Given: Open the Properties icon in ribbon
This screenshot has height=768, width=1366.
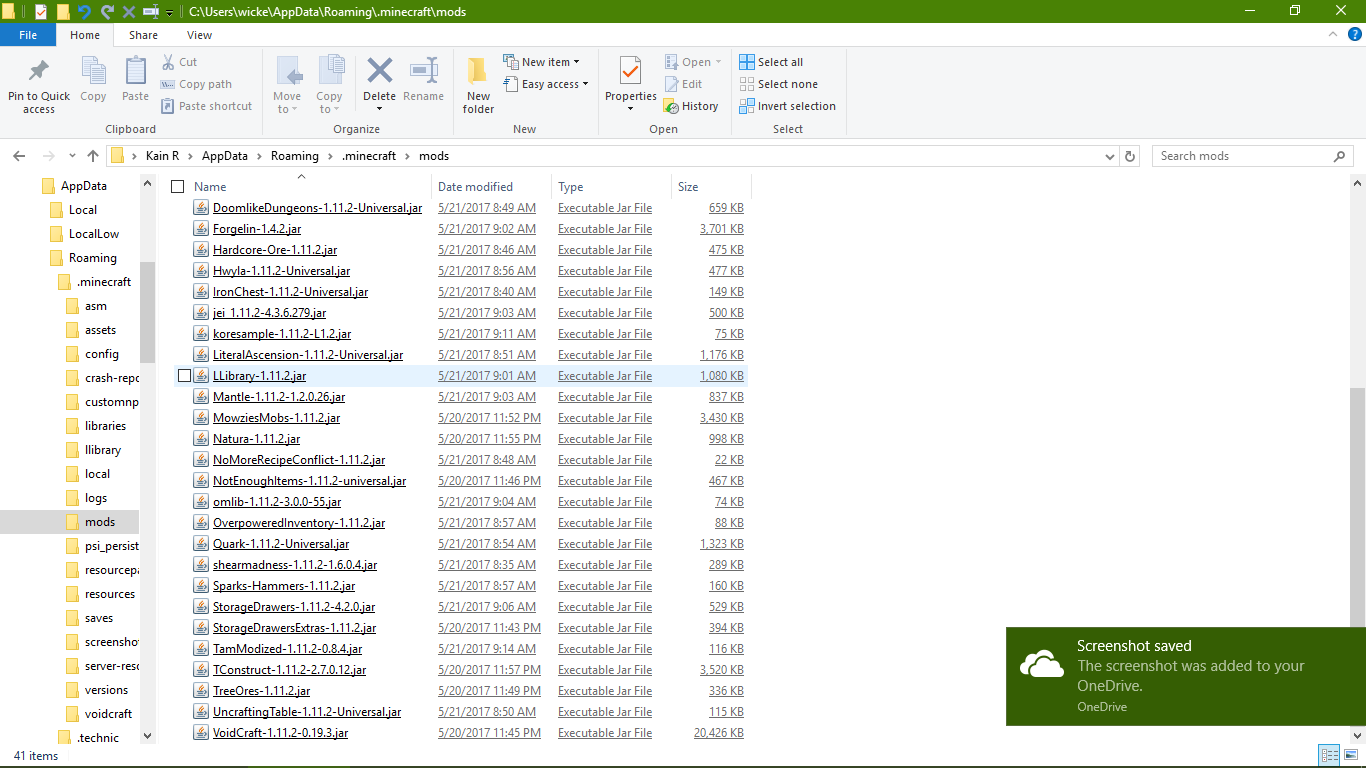Looking at the screenshot, I should point(630,71).
